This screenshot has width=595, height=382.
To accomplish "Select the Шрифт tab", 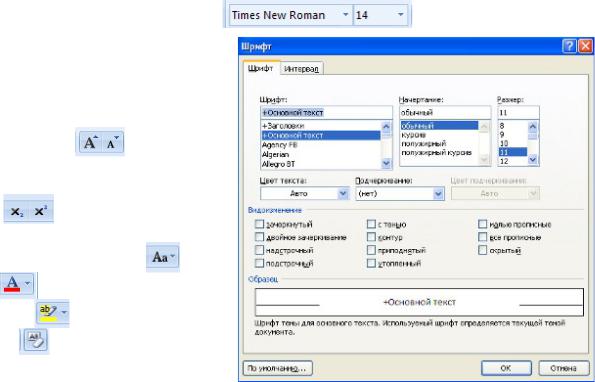I will coord(261,68).
